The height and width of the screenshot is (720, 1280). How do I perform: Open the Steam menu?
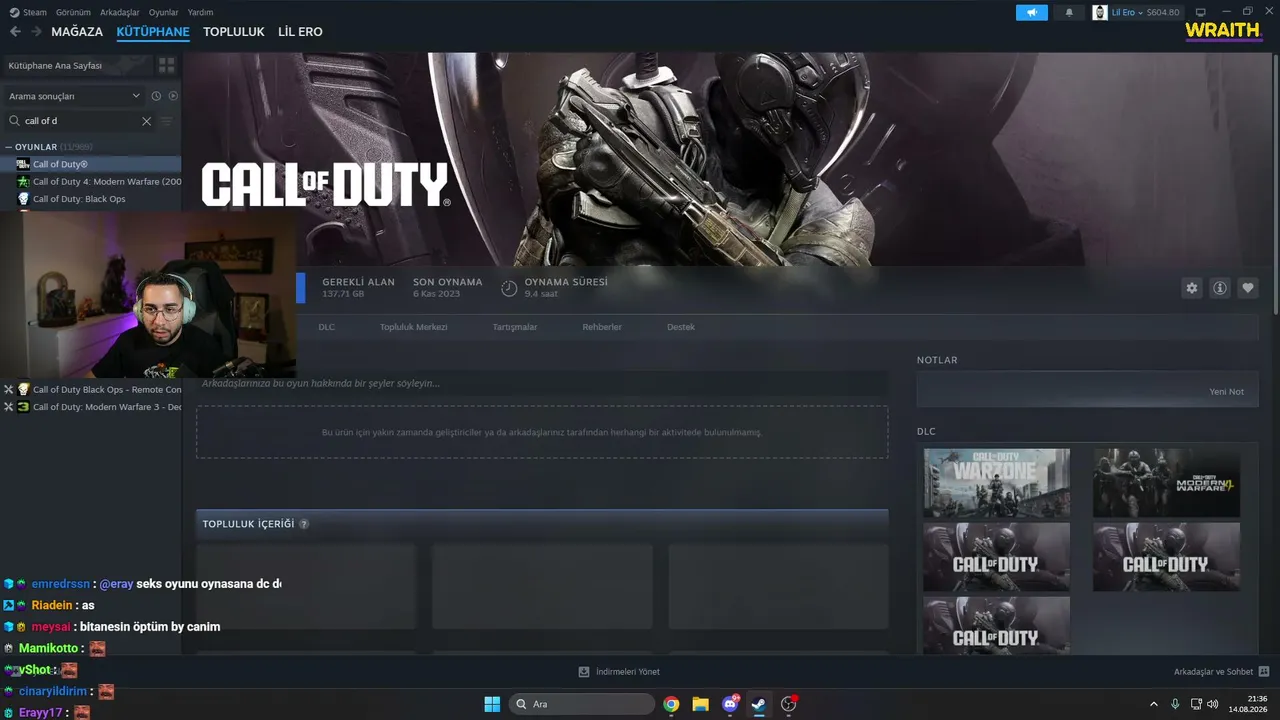coord(35,12)
